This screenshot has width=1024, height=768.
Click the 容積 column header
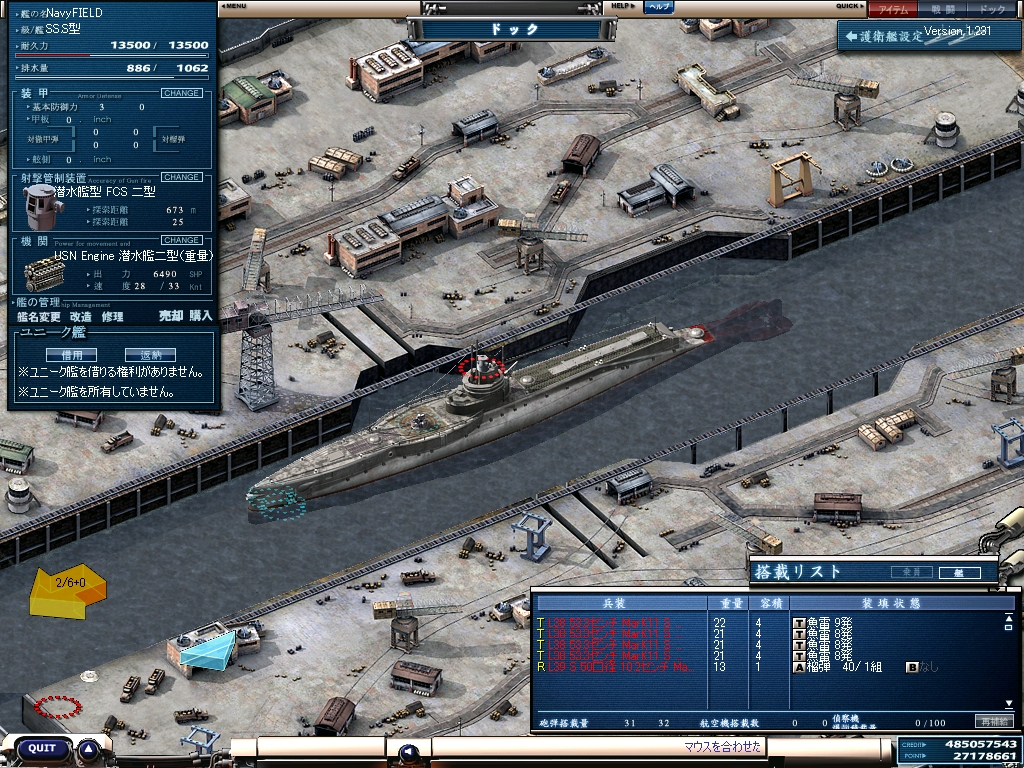(x=769, y=603)
